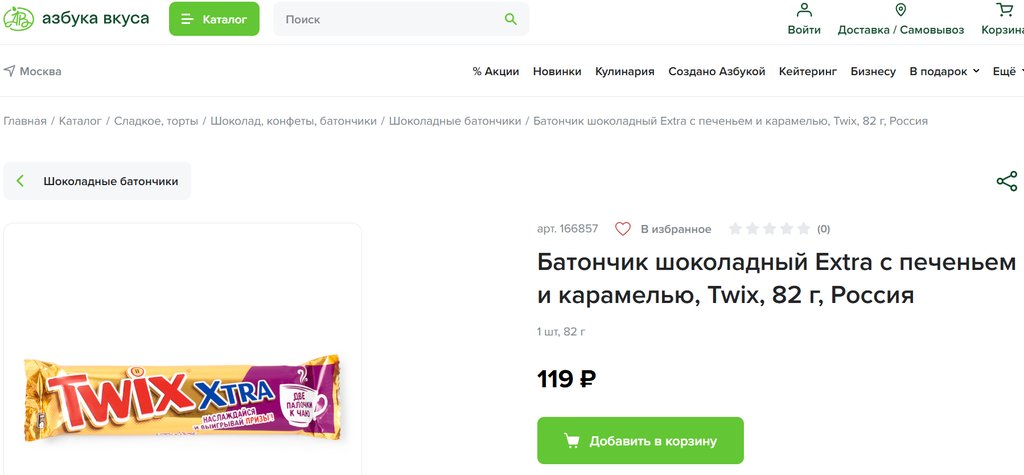Image resolution: width=1024 pixels, height=475 pixels.
Task: Open the Каталог menu button
Action: 214,19
